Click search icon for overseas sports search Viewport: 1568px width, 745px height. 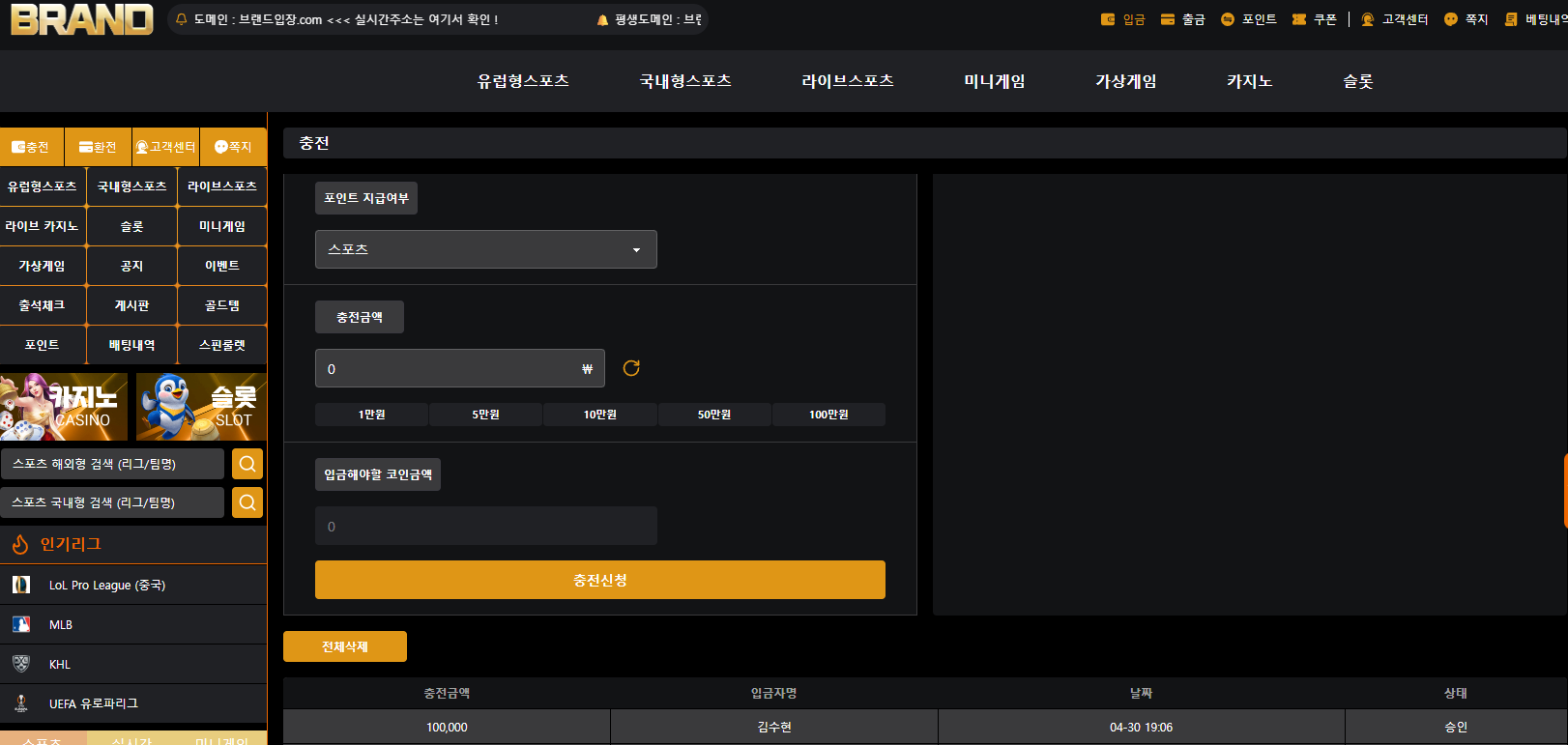pos(247,464)
